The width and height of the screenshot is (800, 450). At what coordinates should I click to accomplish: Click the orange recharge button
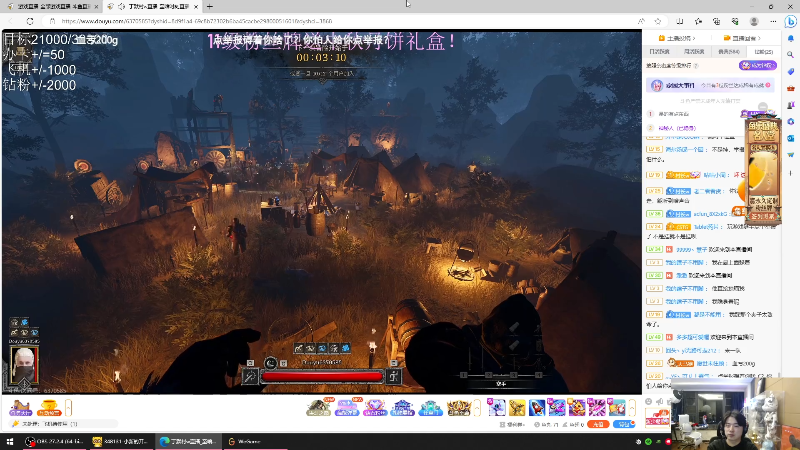point(598,424)
